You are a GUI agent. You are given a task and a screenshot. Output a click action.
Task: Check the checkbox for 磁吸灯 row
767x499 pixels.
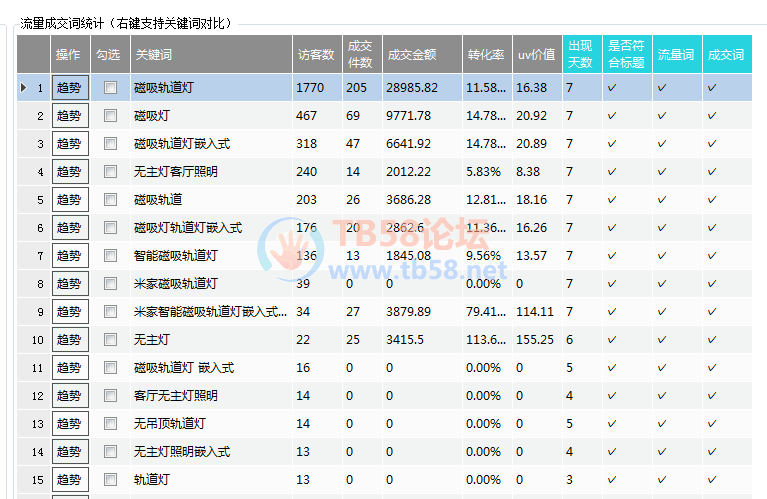(110, 116)
